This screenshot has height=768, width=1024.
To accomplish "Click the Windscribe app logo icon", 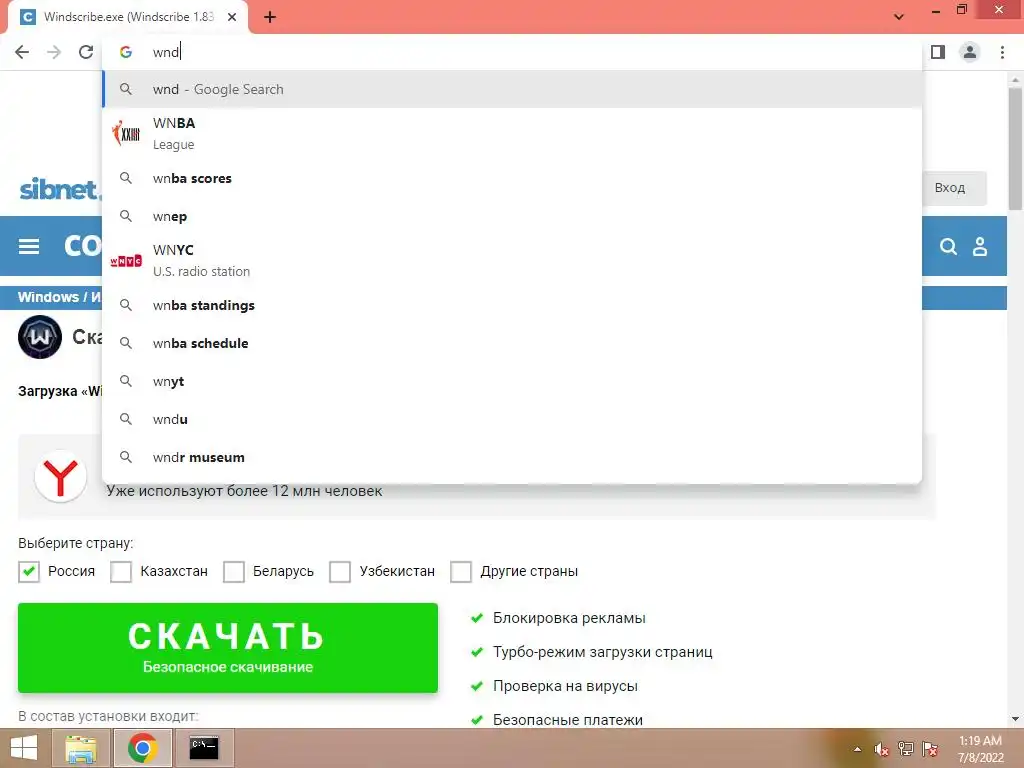I will tap(40, 337).
